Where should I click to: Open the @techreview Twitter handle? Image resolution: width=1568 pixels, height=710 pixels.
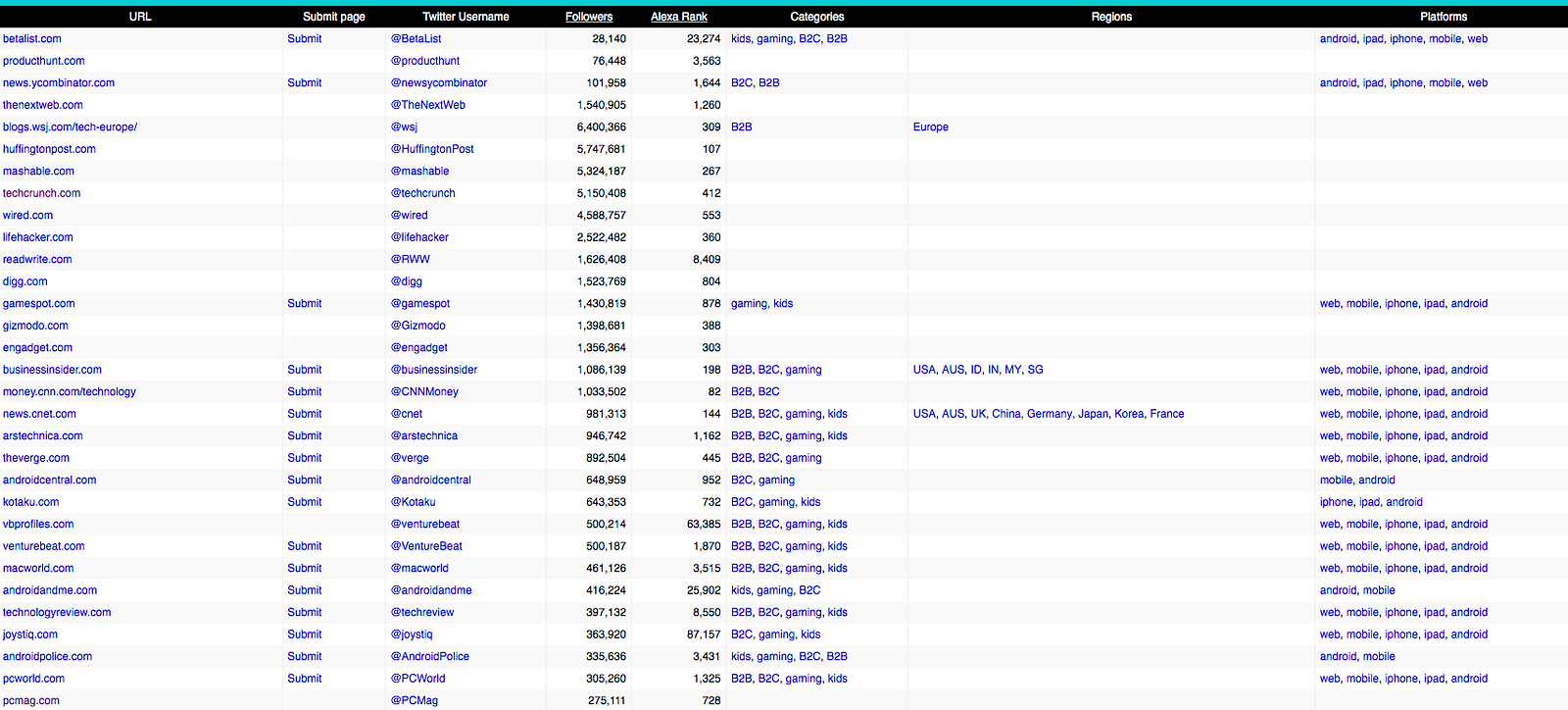click(422, 613)
